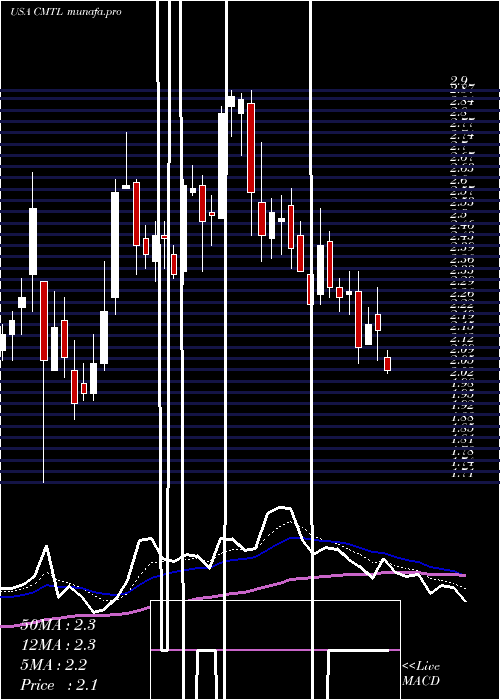The width and height of the screenshot is (500, 700).
Task: Click the '5MA : 2.2' label
Action: [53, 665]
